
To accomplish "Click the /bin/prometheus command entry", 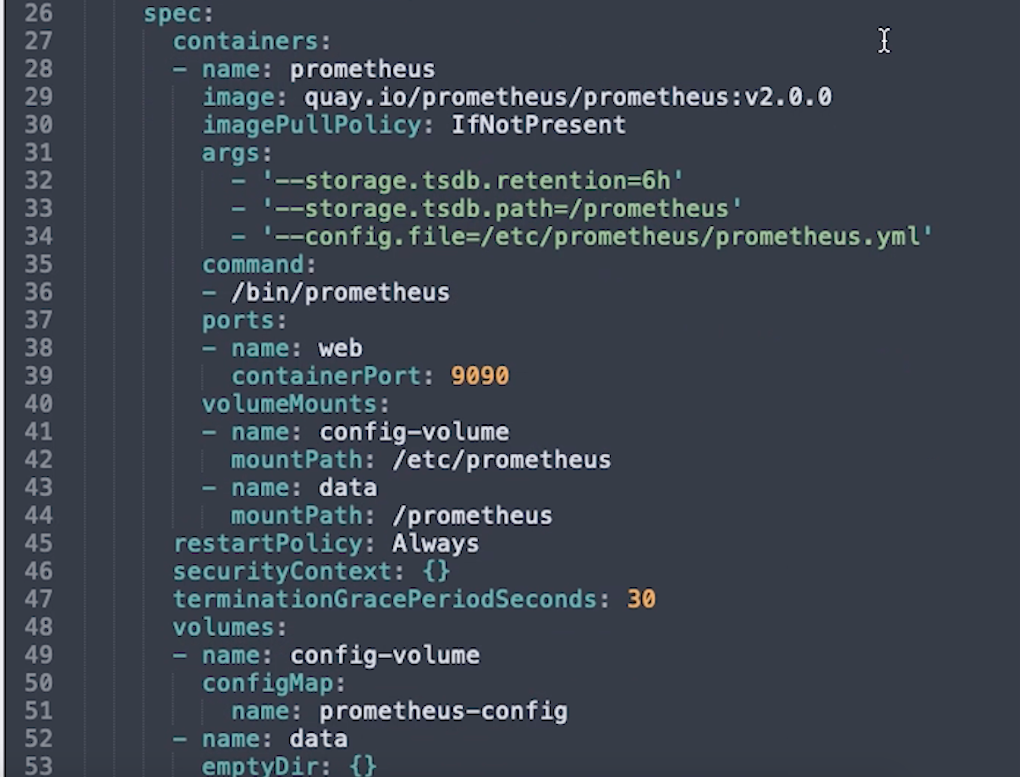I will click(340, 292).
